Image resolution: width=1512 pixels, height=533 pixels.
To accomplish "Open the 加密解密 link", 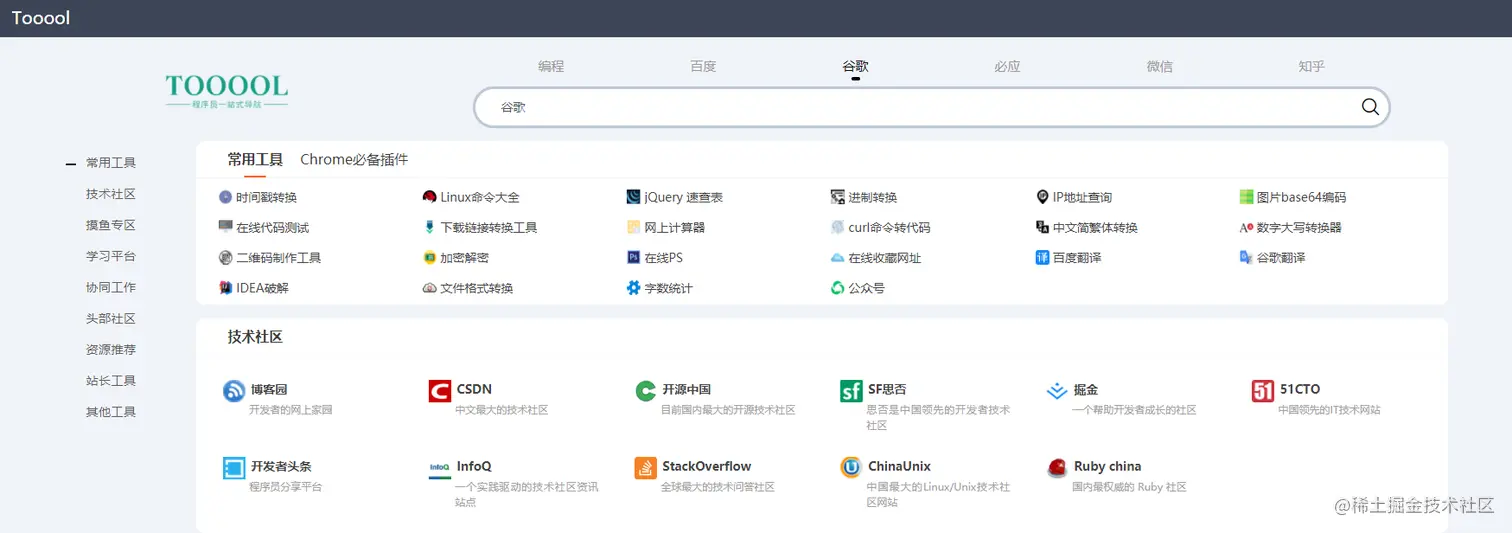I will (x=464, y=257).
